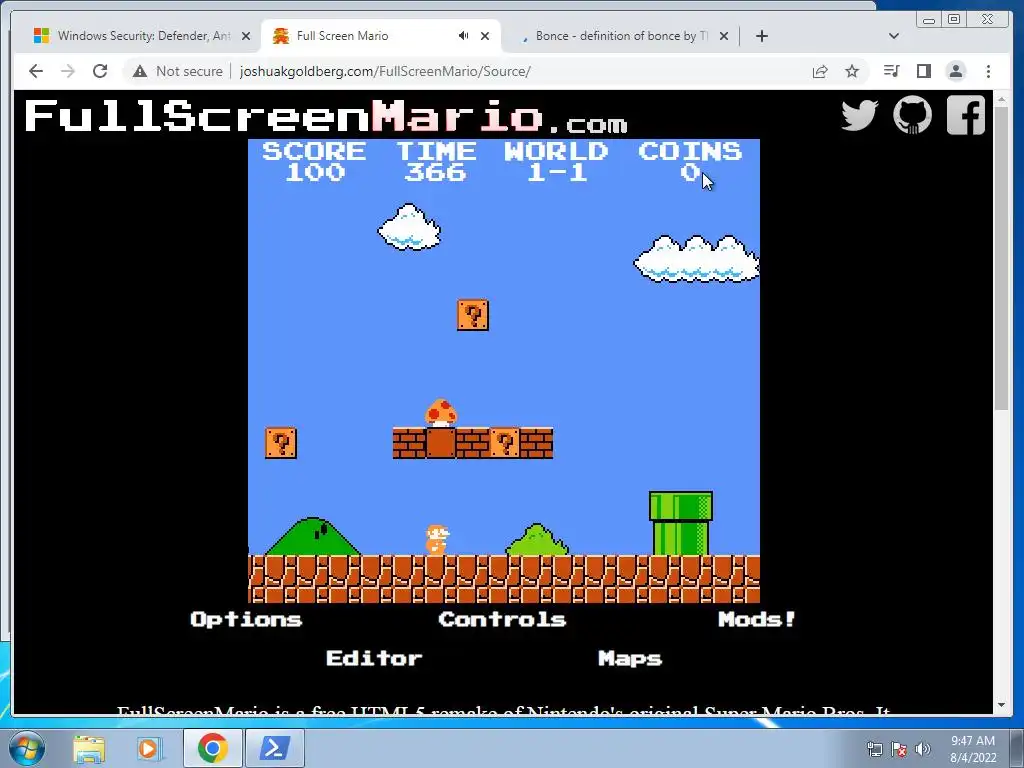The height and width of the screenshot is (768, 1024).
Task: Click the WORLD 1-1 display
Action: pos(556,161)
